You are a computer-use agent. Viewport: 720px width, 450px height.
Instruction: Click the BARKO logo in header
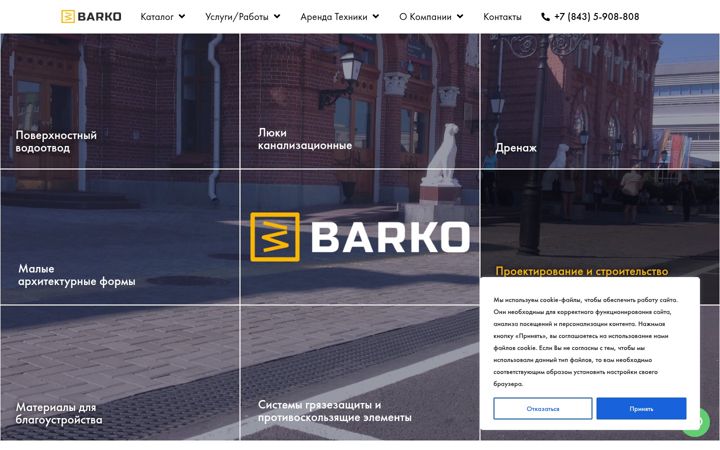click(x=91, y=17)
